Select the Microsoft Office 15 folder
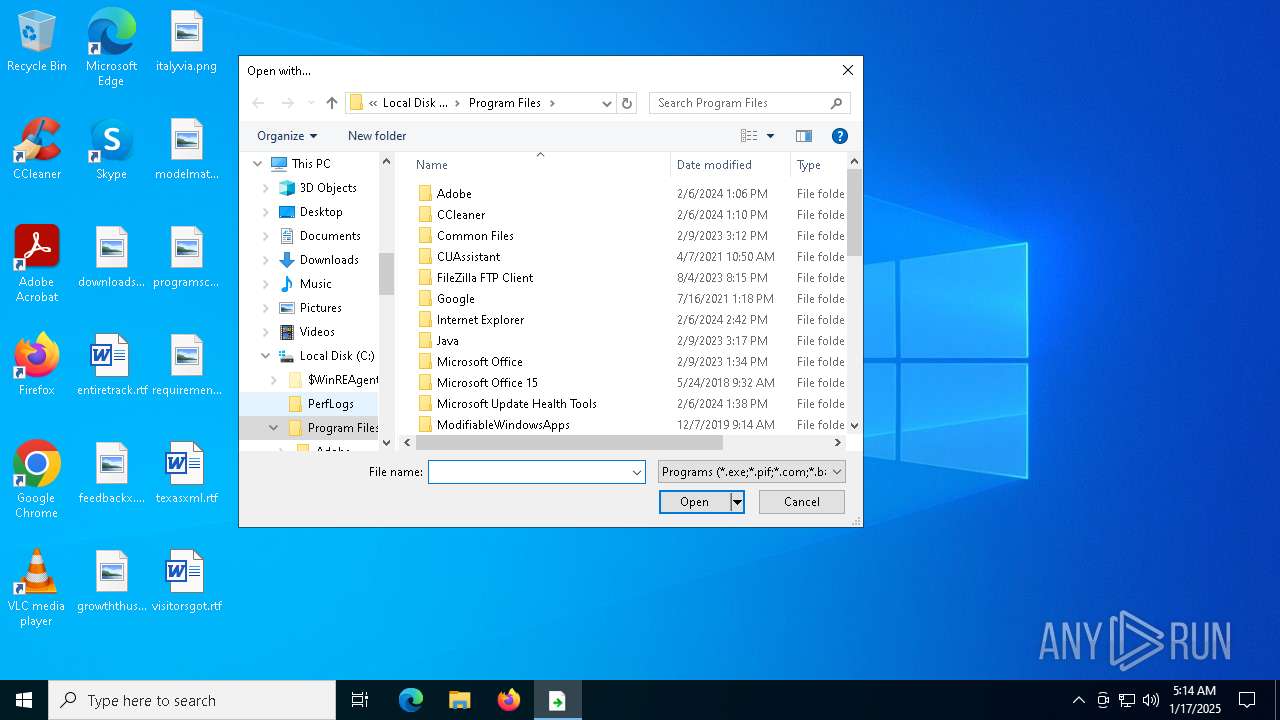This screenshot has width=1280, height=720. click(487, 383)
